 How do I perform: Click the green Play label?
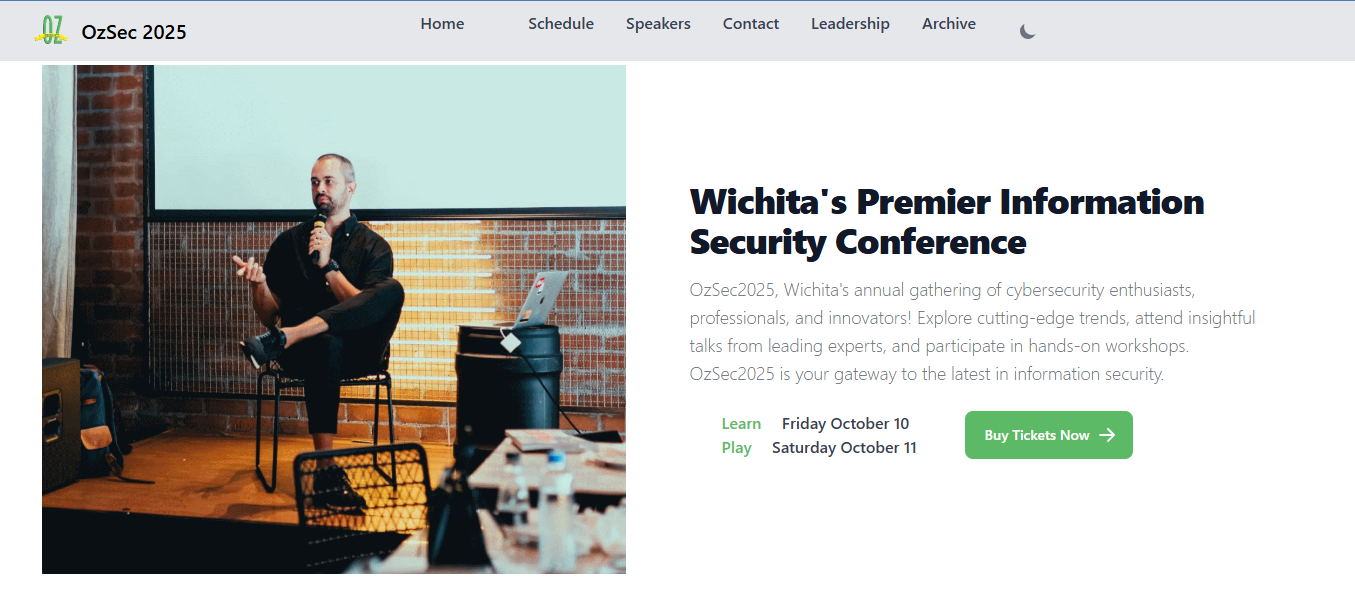tap(737, 448)
